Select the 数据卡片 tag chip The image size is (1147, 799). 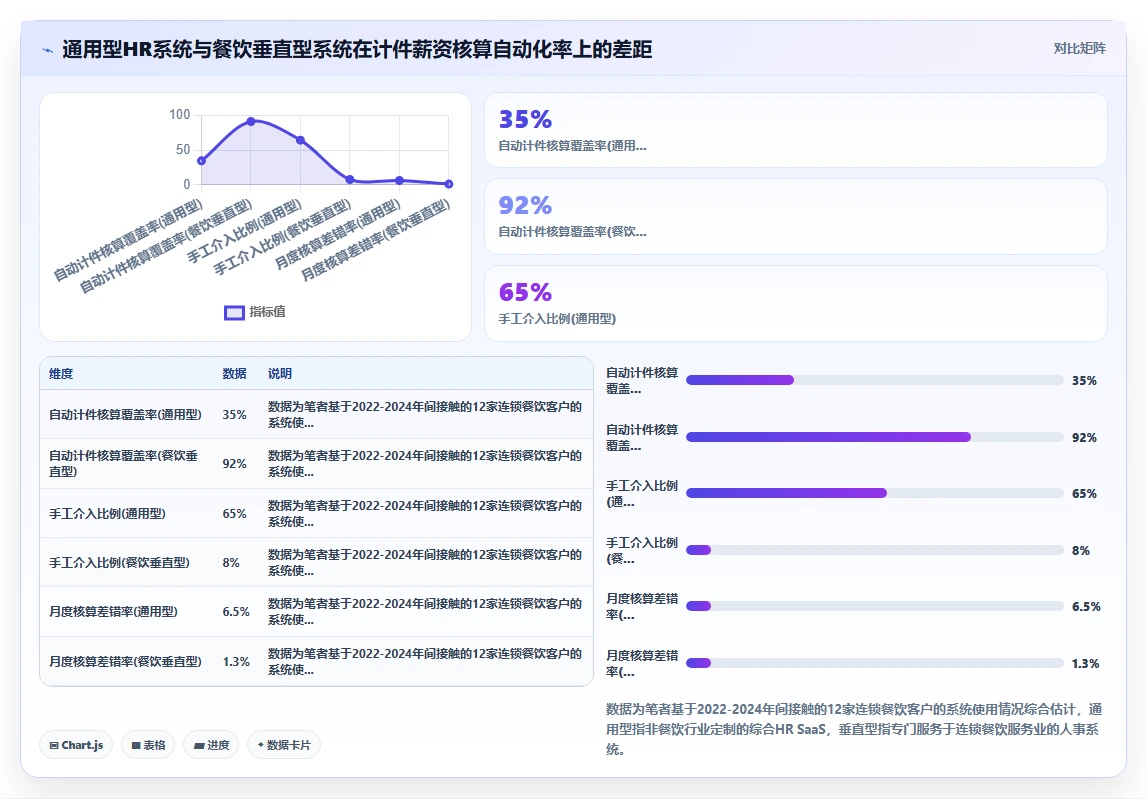(x=284, y=745)
